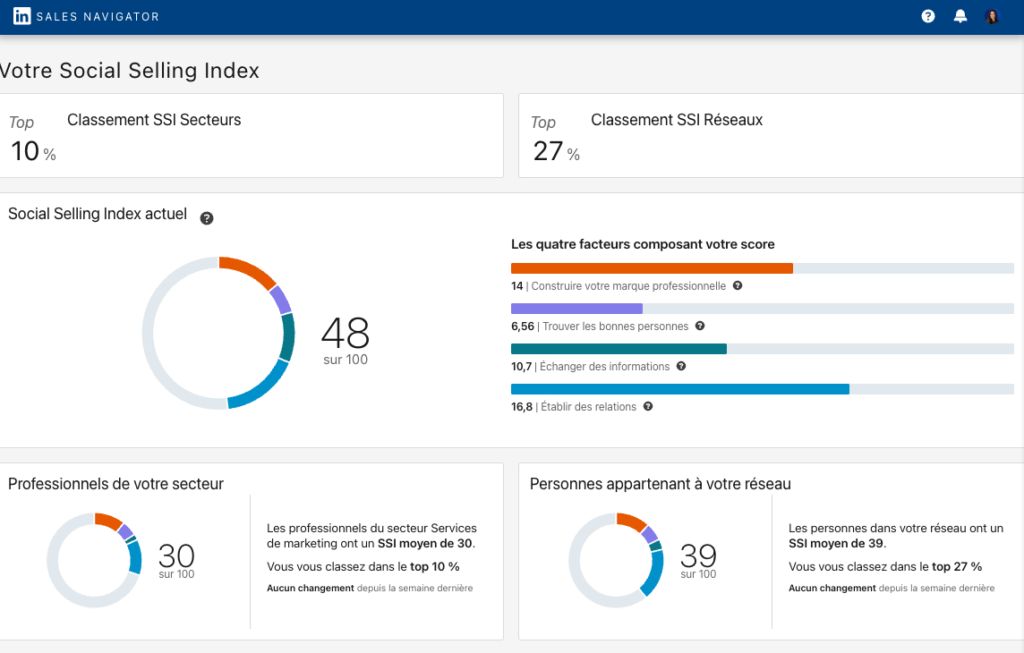1024x653 pixels.
Task: Click the LinkedIn Sales Navigator logo
Action: click(x=85, y=15)
